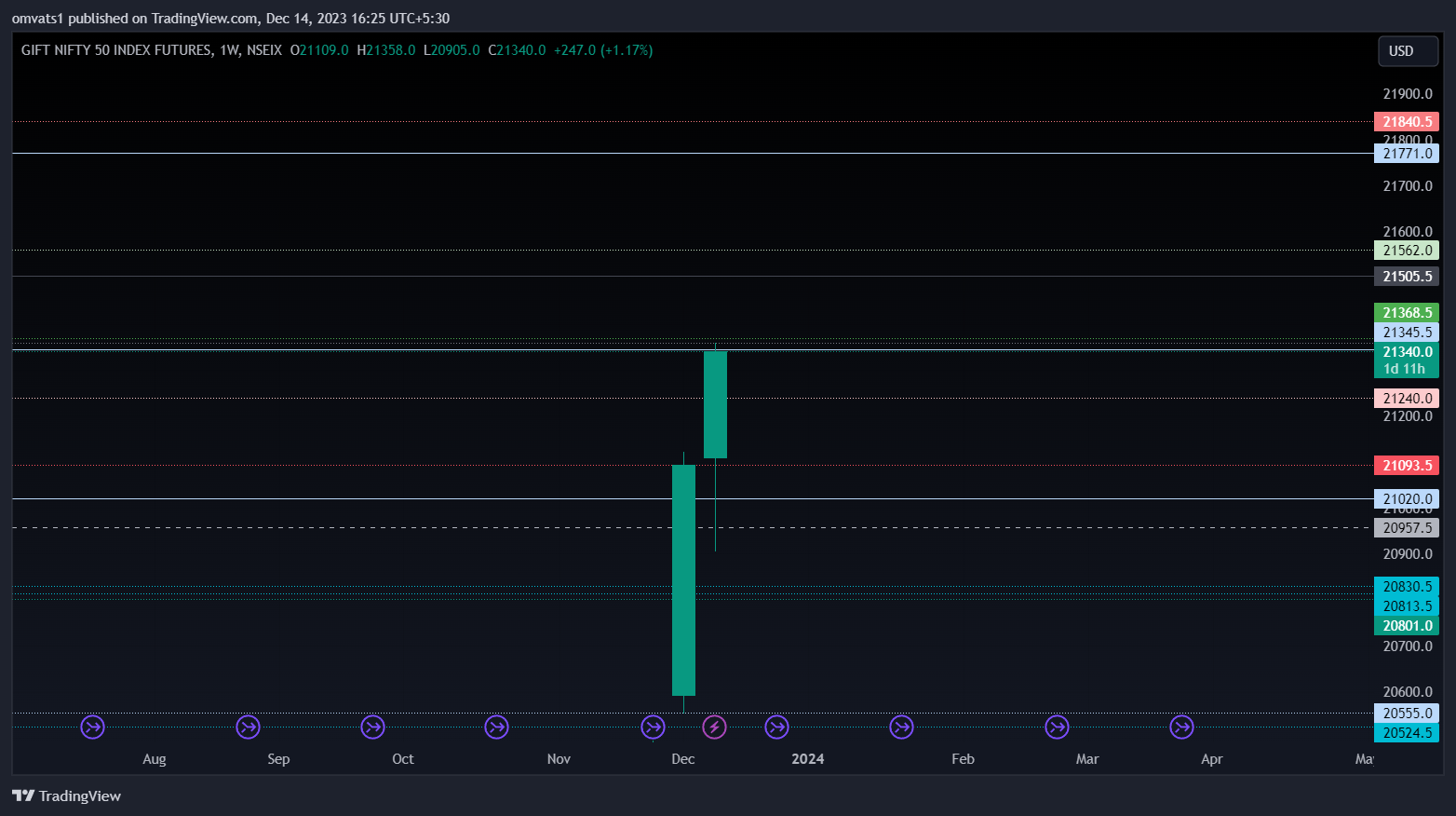Select the 21020.0 price label
Screen dimensions: 1456x816
pyautogui.click(x=1407, y=499)
